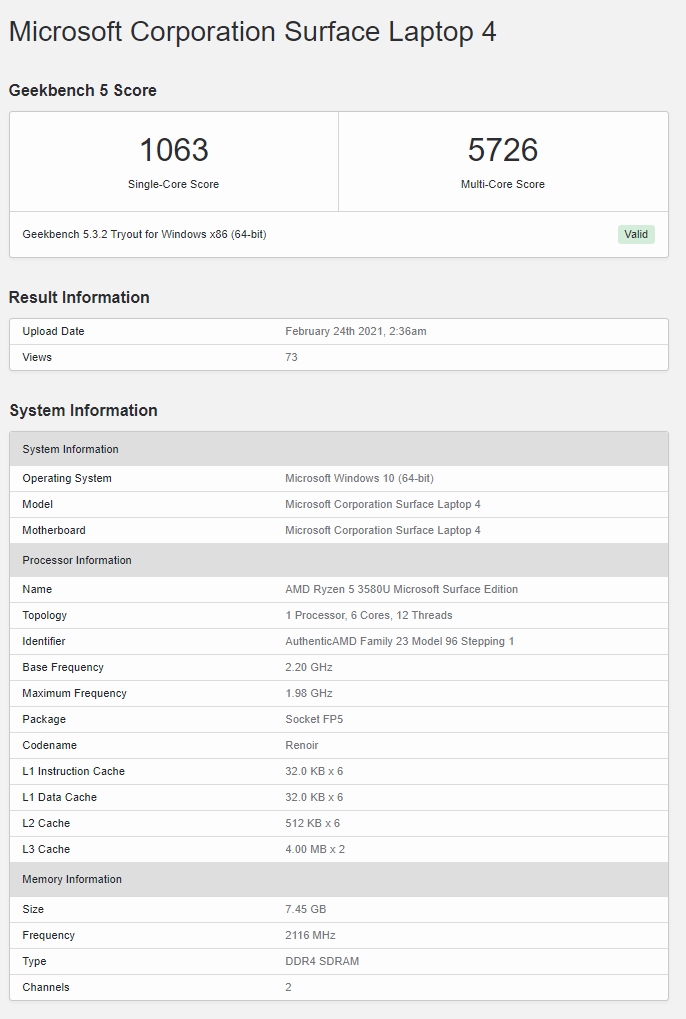Viewport: 686px width, 1019px height.
Task: Click the memory Size label
Action: (33, 909)
